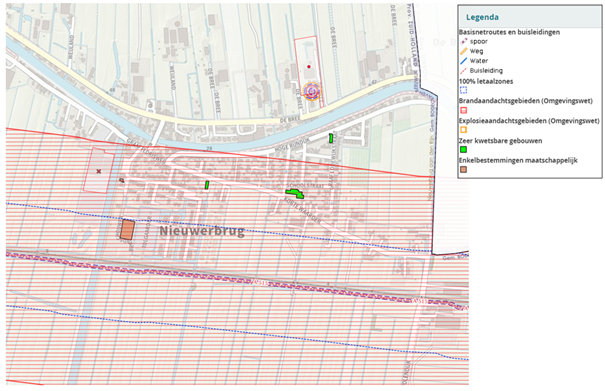Click the Buisleiding dashed red legend icon
Image resolution: width=605 pixels, height=391 pixels.
(463, 71)
